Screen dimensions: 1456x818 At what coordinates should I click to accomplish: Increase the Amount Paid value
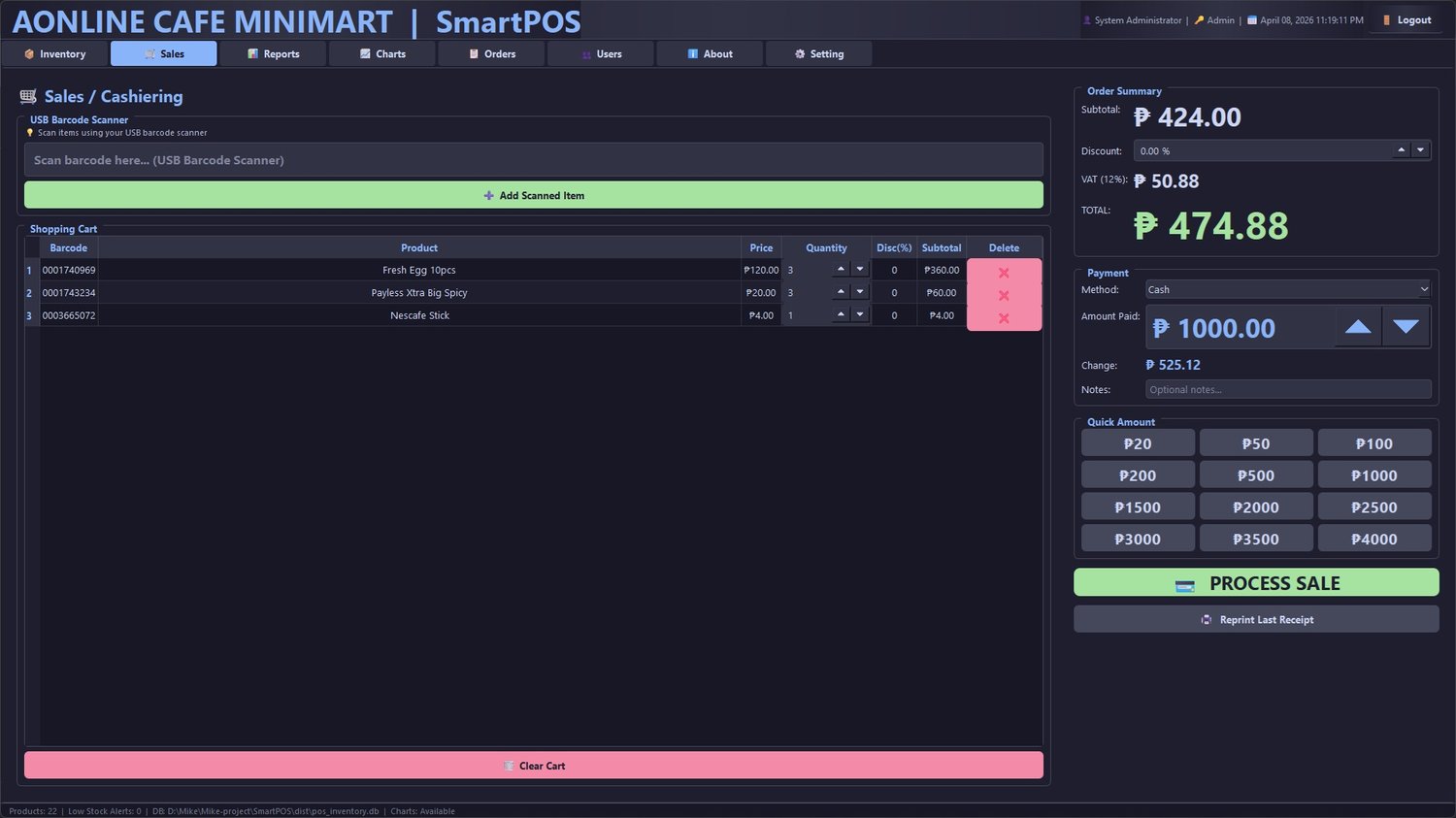(1358, 327)
